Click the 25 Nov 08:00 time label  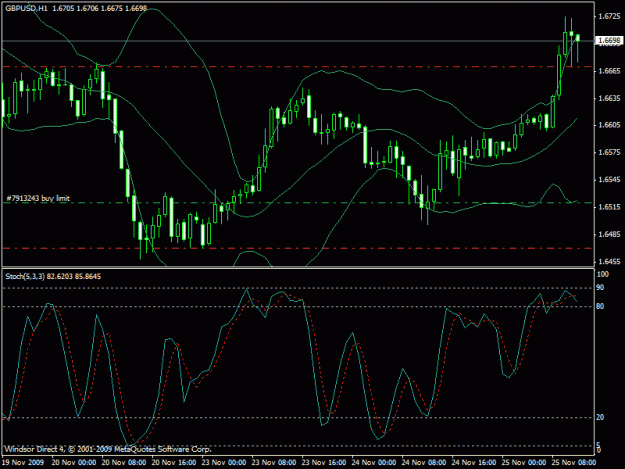574,463
